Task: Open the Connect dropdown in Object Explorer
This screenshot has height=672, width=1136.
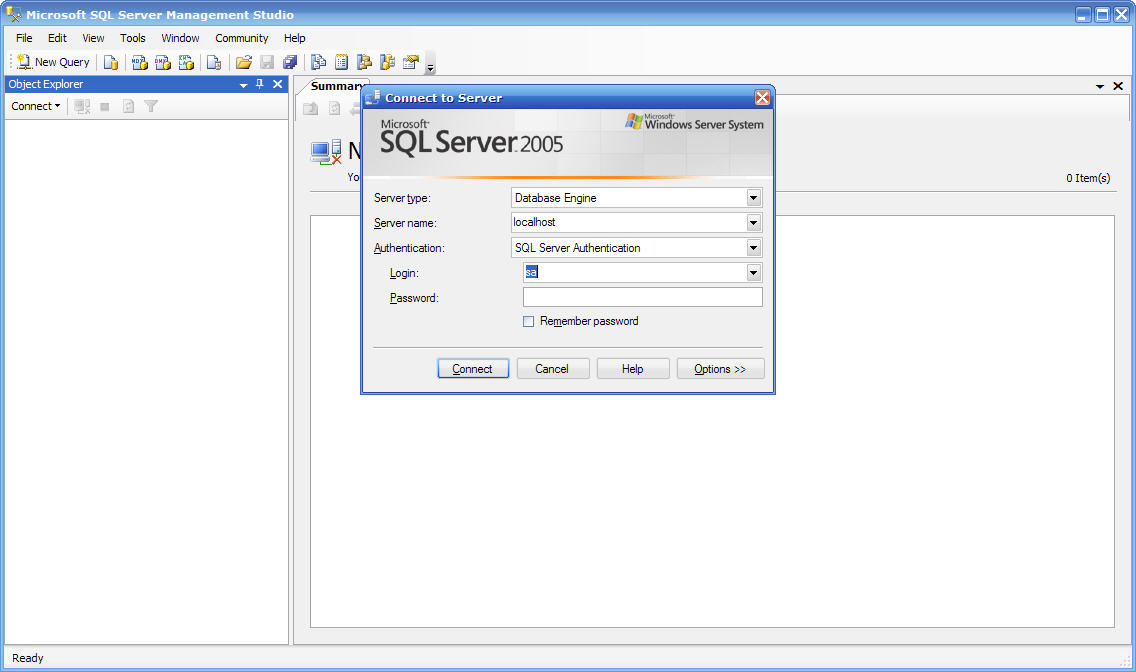Action: [x=36, y=106]
